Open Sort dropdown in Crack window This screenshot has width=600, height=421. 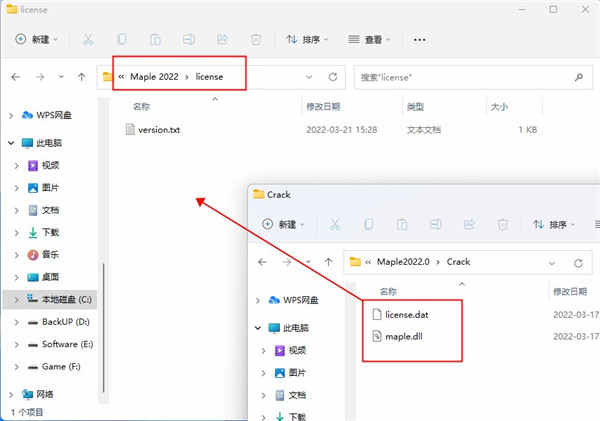pos(554,224)
